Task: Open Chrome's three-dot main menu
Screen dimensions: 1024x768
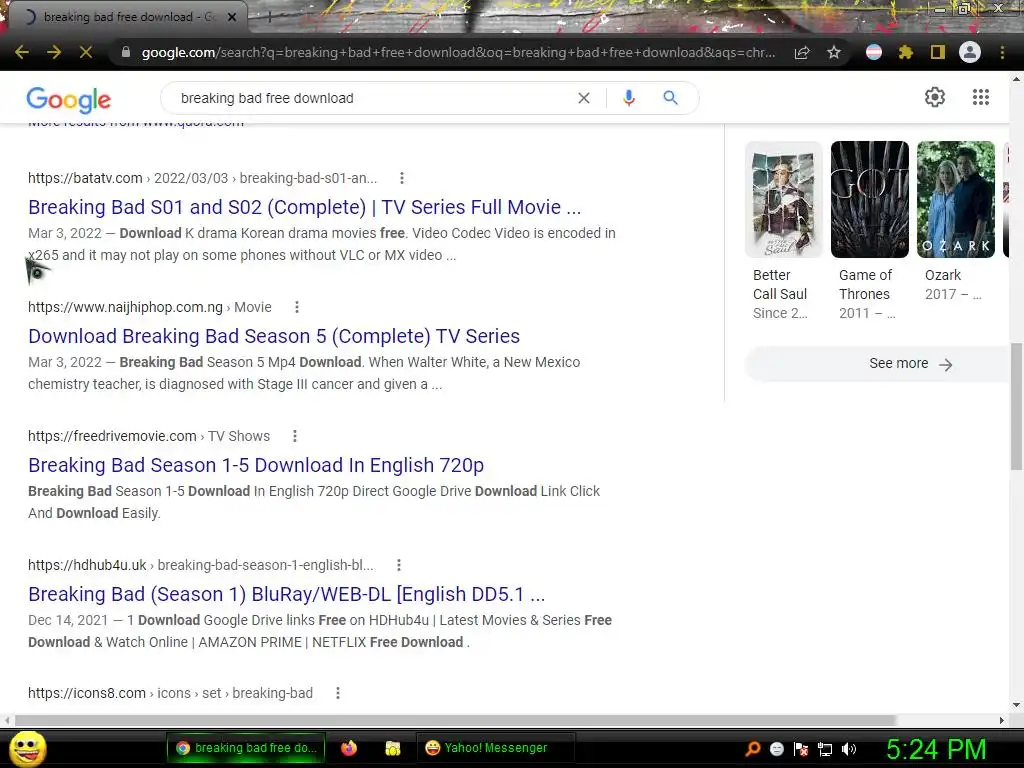Action: coord(1002,52)
